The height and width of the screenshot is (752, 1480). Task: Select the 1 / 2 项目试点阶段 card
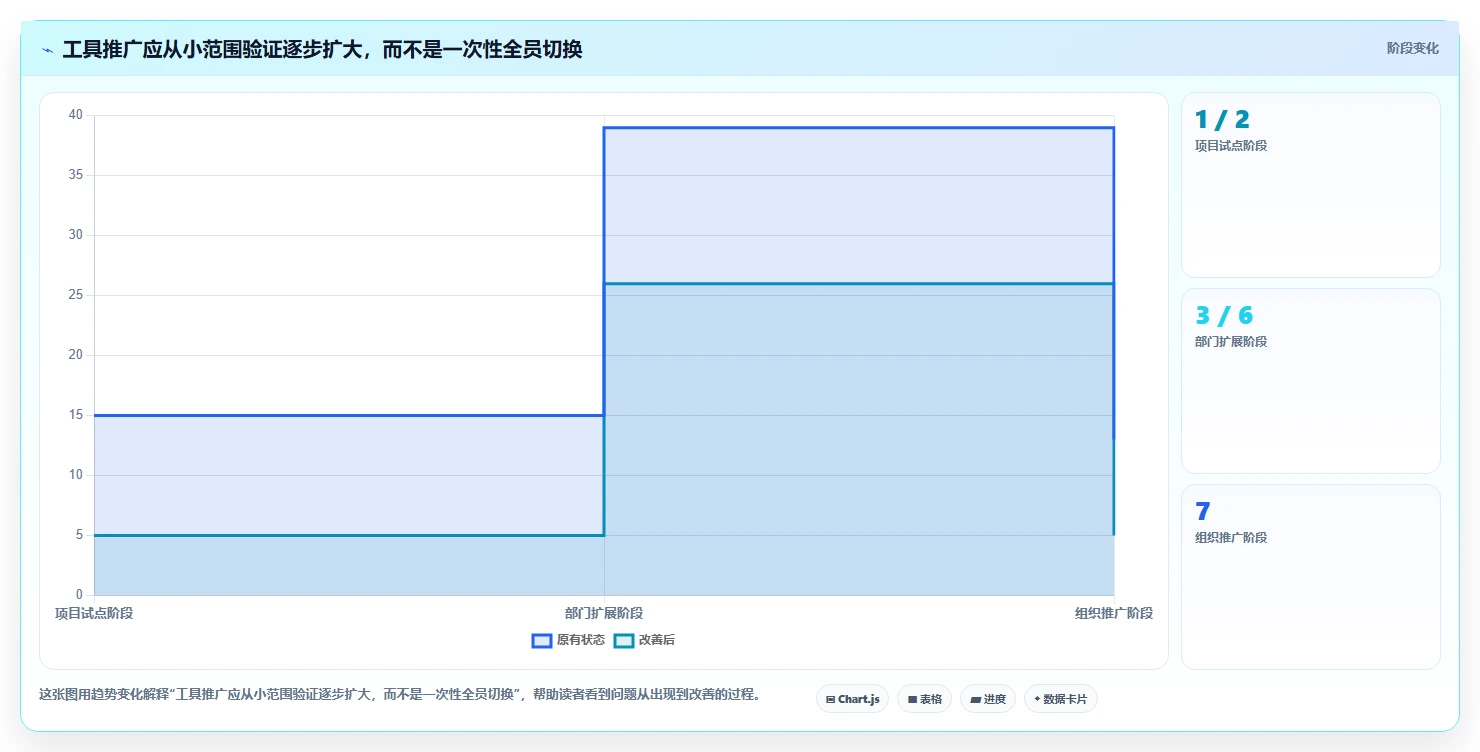[1311, 185]
